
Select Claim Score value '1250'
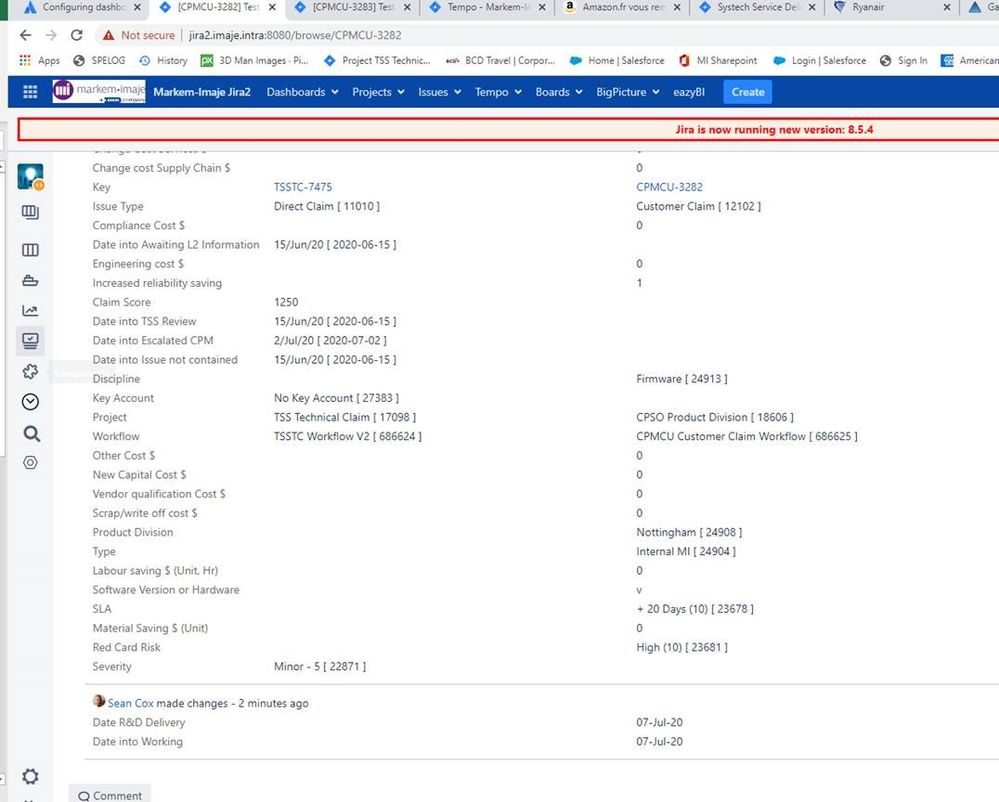(x=286, y=302)
